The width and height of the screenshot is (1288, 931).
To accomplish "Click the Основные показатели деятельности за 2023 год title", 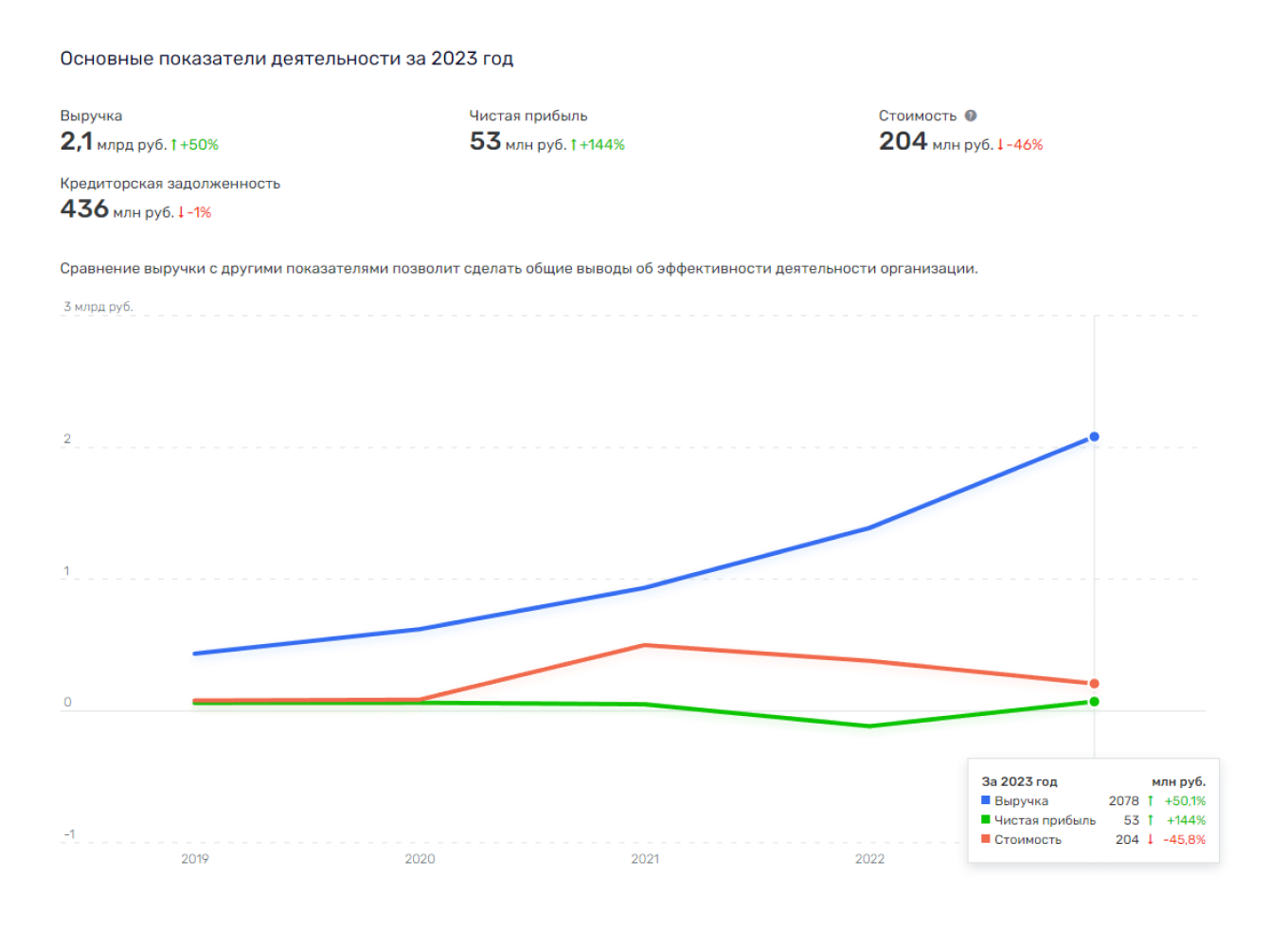I will [286, 59].
